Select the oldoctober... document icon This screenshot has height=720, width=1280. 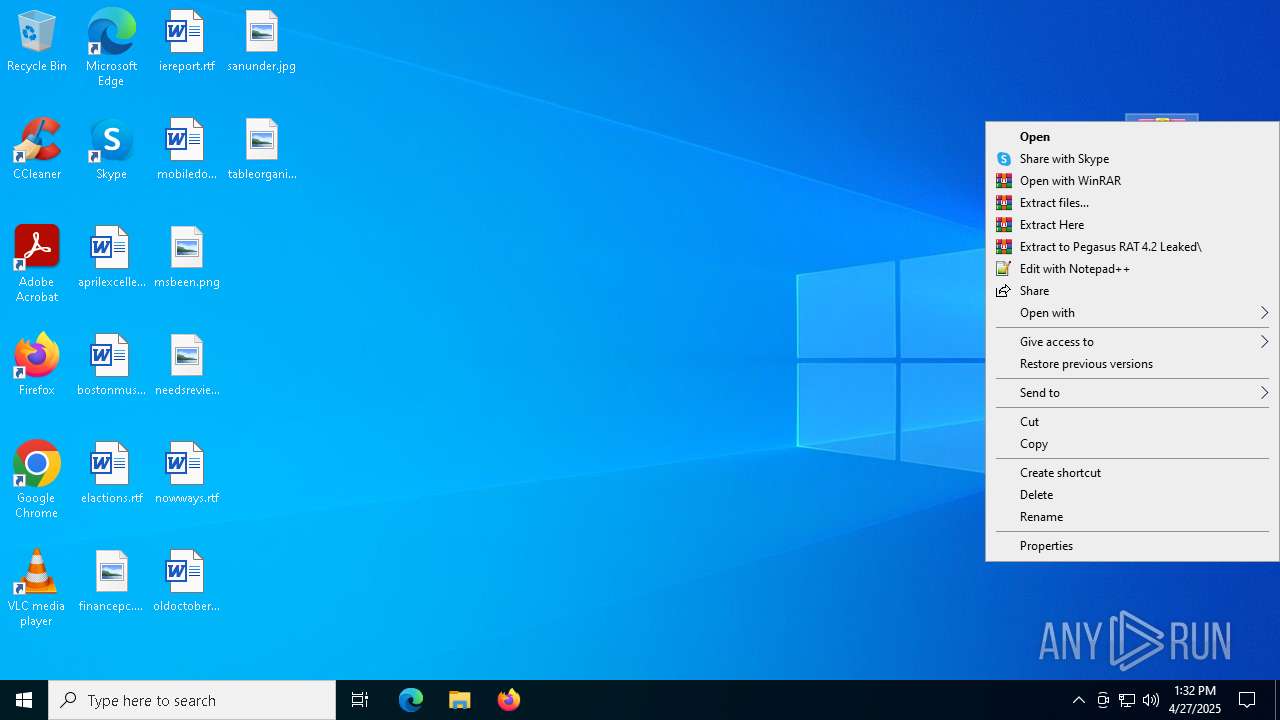click(186, 582)
